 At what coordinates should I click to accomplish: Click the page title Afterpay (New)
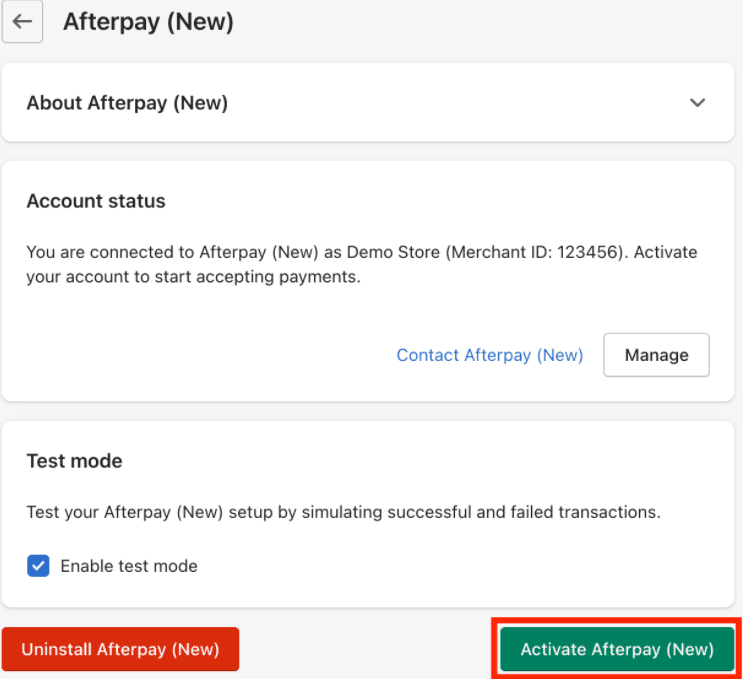coord(148,22)
